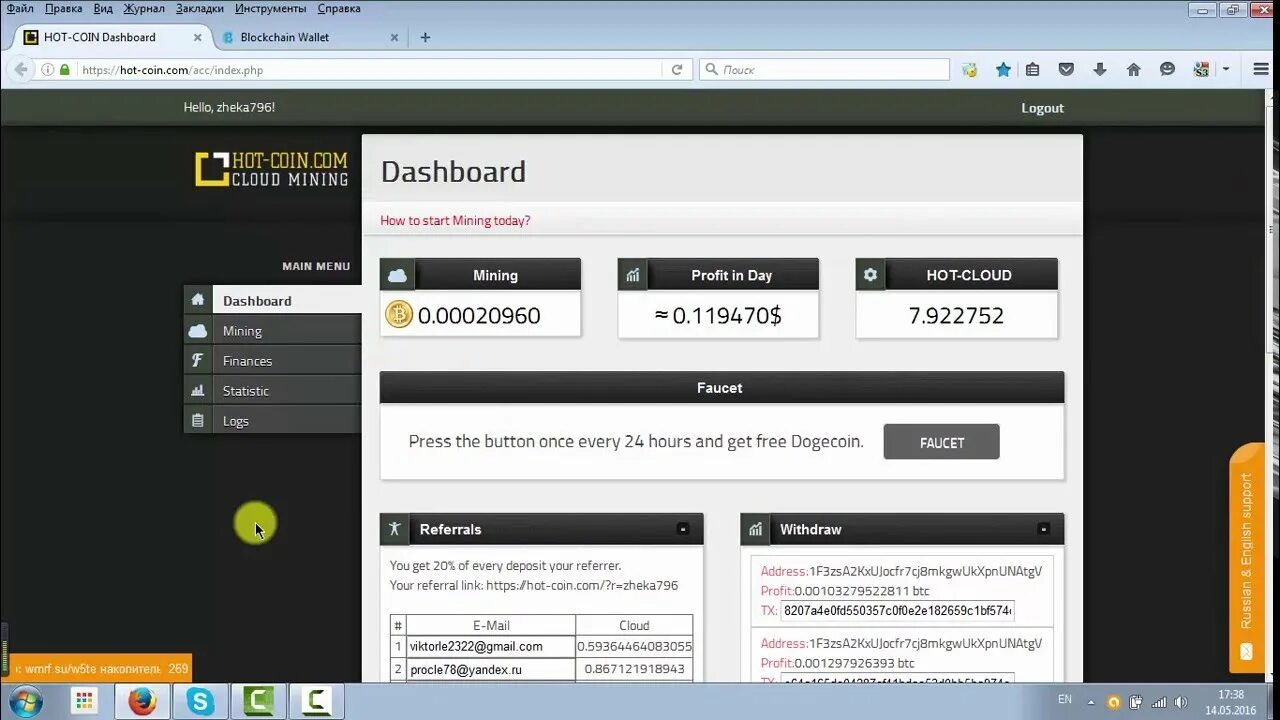Click the Withdraw chart icon
1280x720 pixels.
click(756, 529)
